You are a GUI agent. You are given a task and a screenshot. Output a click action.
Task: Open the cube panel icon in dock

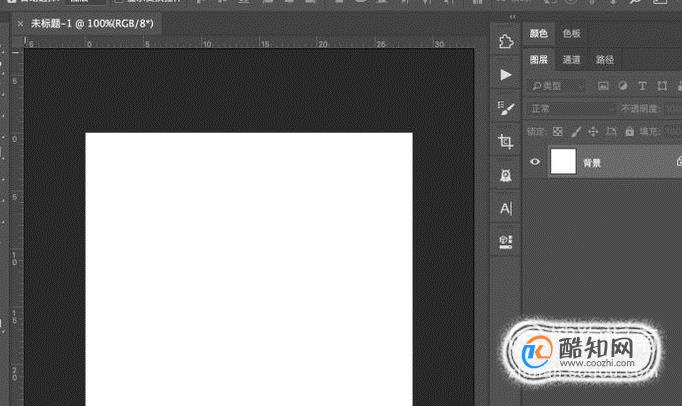[505, 242]
